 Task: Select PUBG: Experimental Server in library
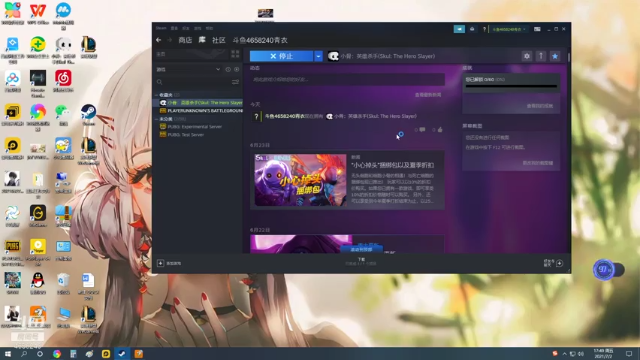point(191,127)
